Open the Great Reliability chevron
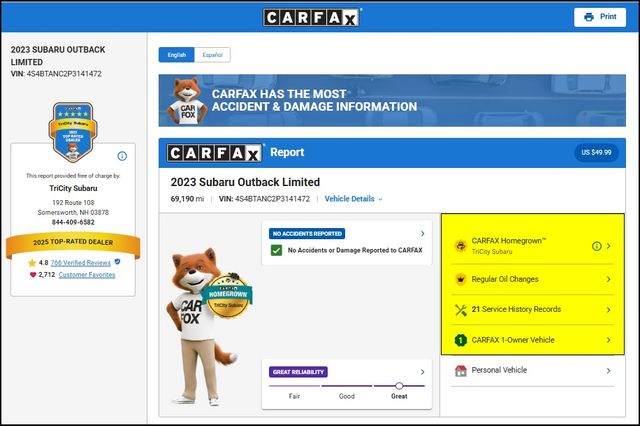Screen dimensions: 640x426 [x=422, y=372]
